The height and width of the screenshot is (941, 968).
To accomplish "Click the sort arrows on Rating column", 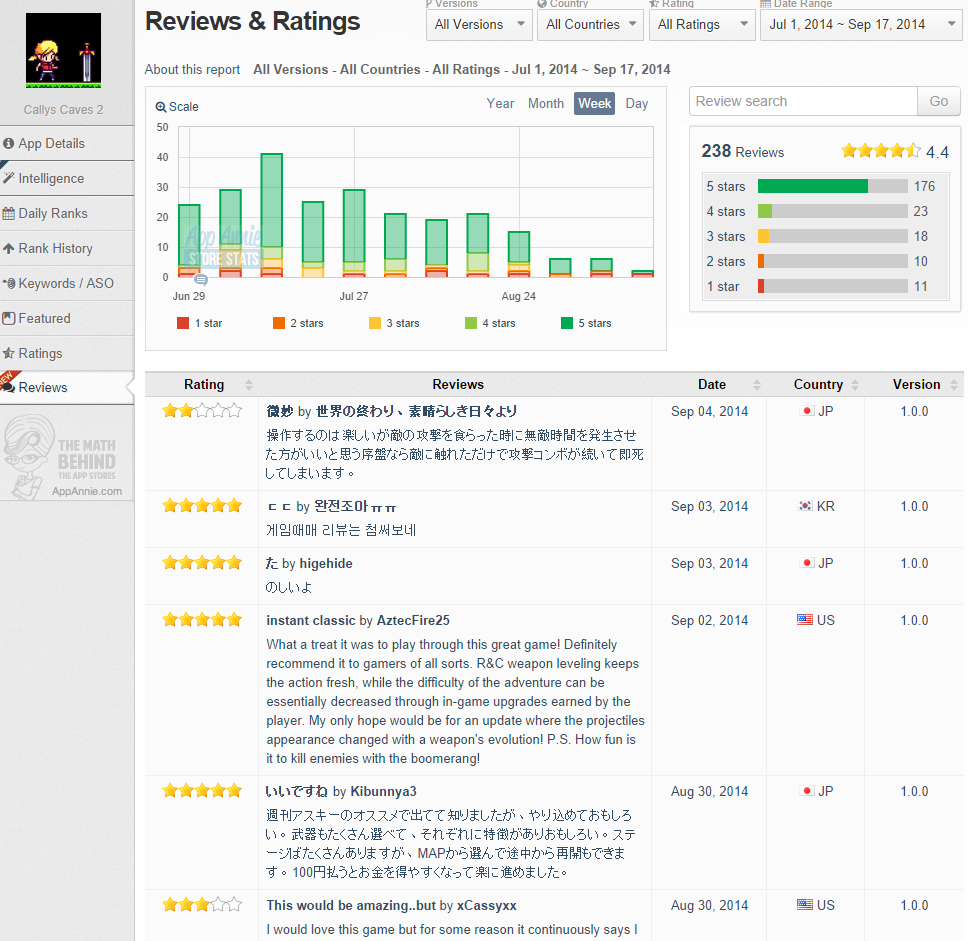I will pos(249,385).
